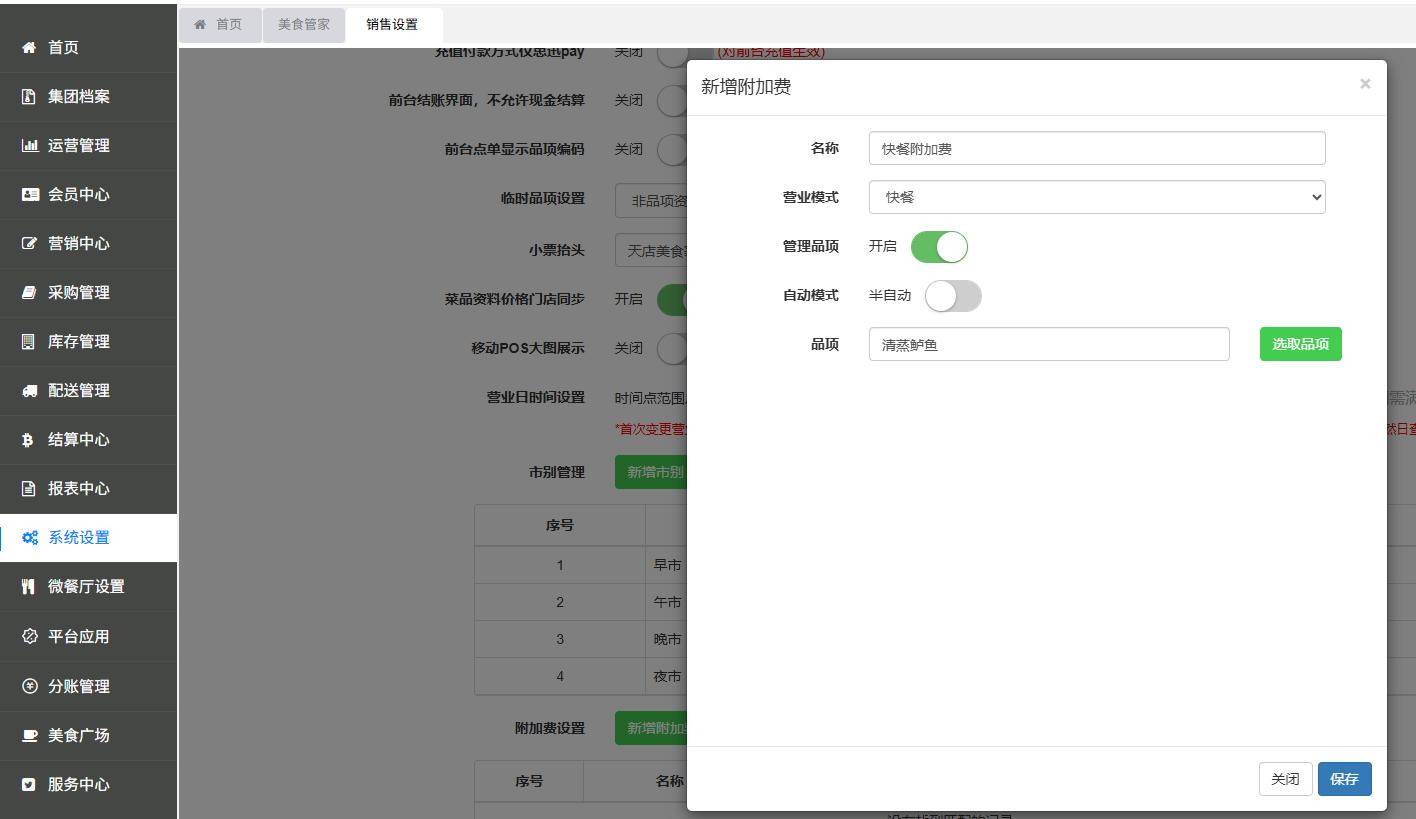Click the 美食广场 coffee cup icon
The image size is (1416, 819).
click(x=30, y=735)
